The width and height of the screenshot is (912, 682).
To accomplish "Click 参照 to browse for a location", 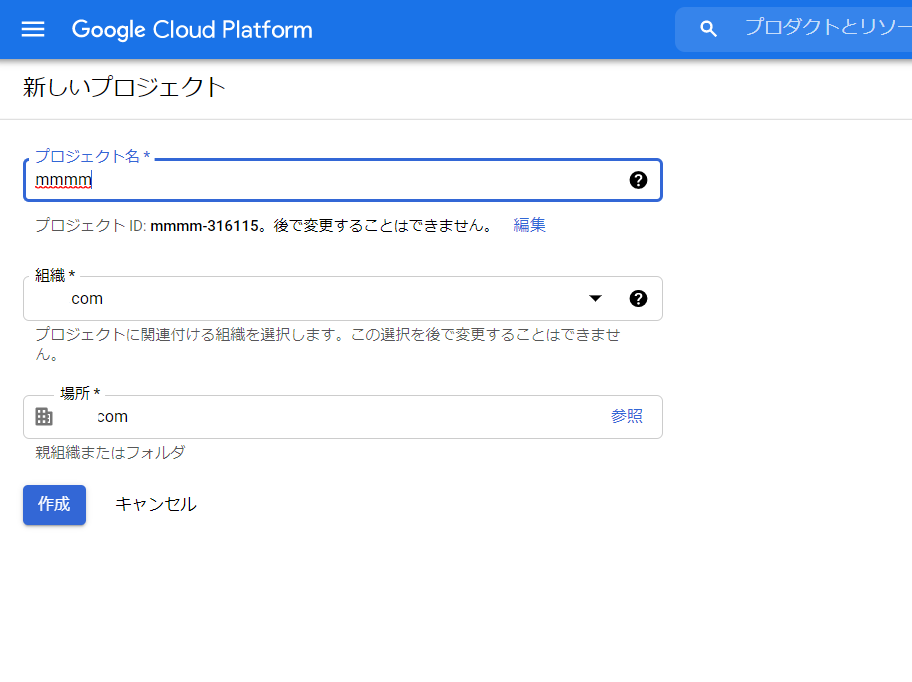I will point(627,416).
